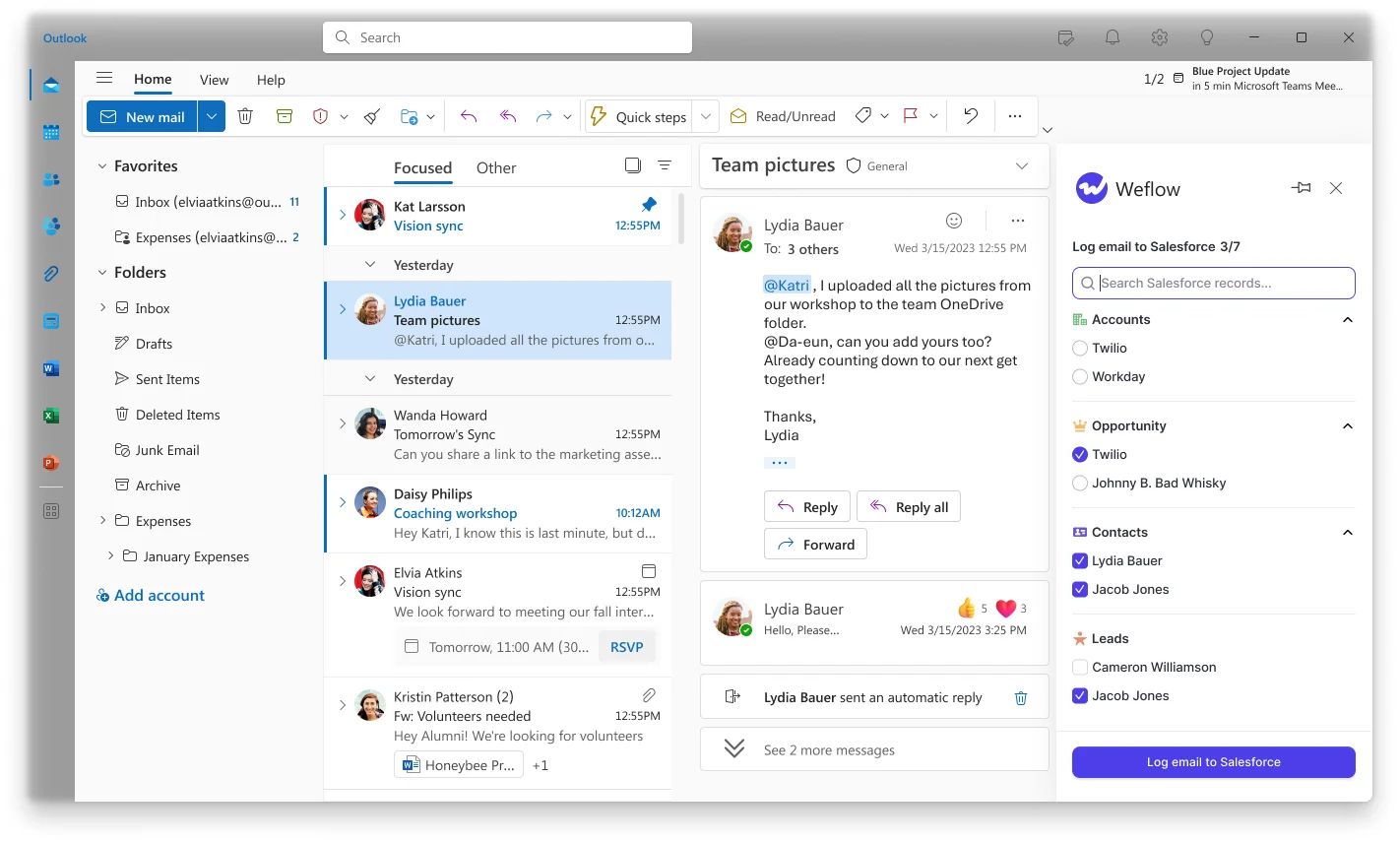Click the Outlook Search box
Viewport: 1400px width, 843px height.
click(507, 37)
